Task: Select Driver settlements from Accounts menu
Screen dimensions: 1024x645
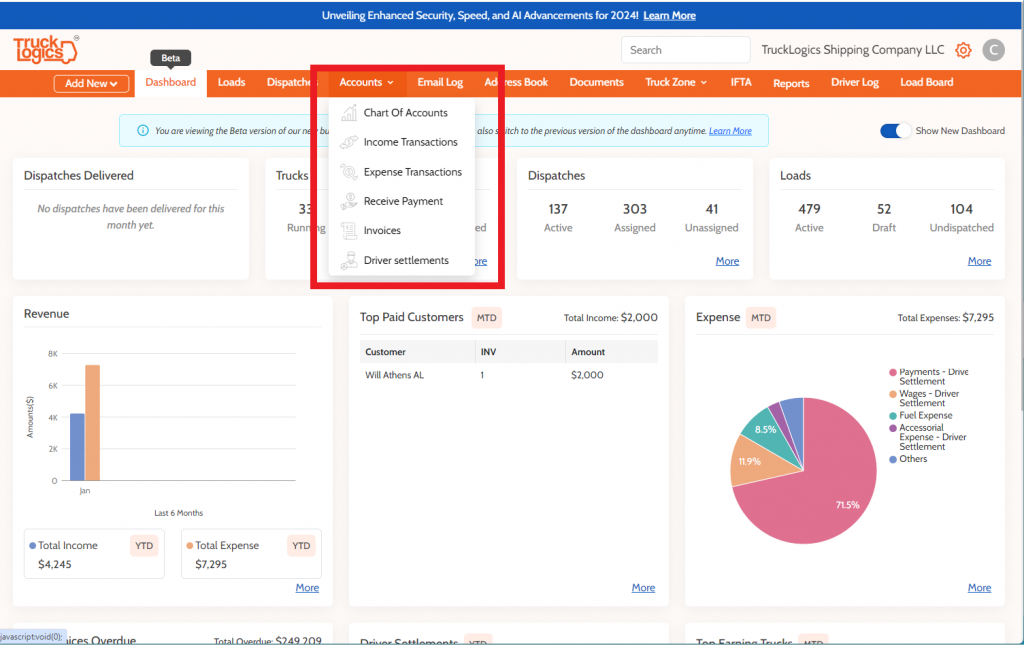Action: point(406,260)
